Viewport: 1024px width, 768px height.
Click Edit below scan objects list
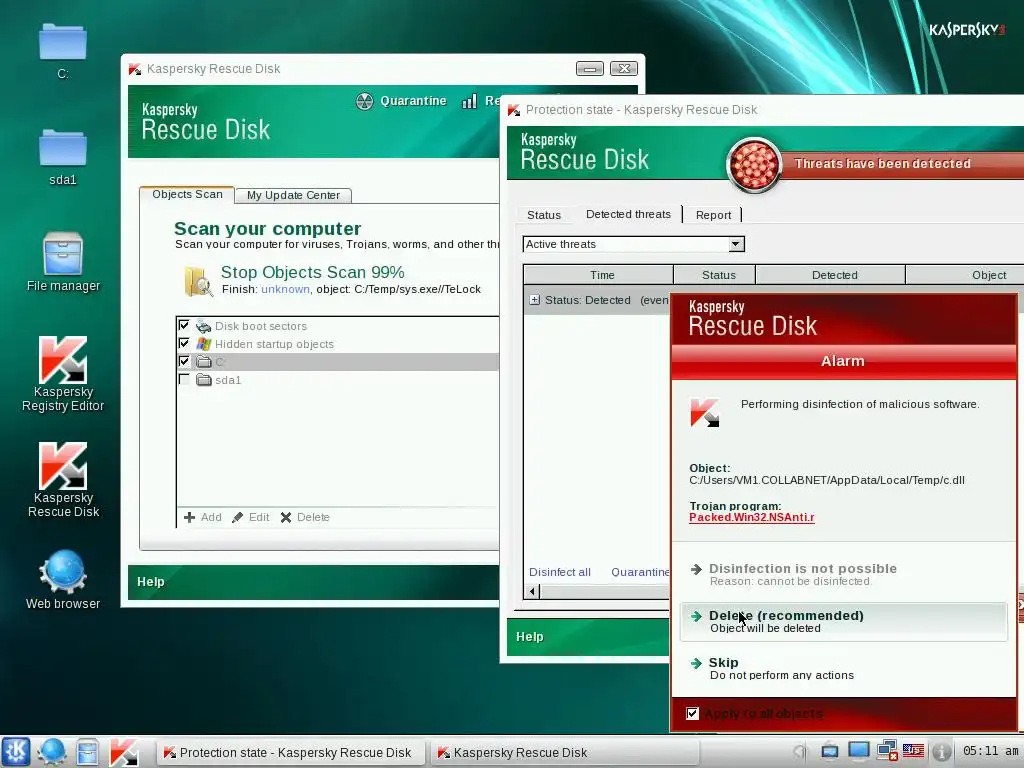point(251,517)
